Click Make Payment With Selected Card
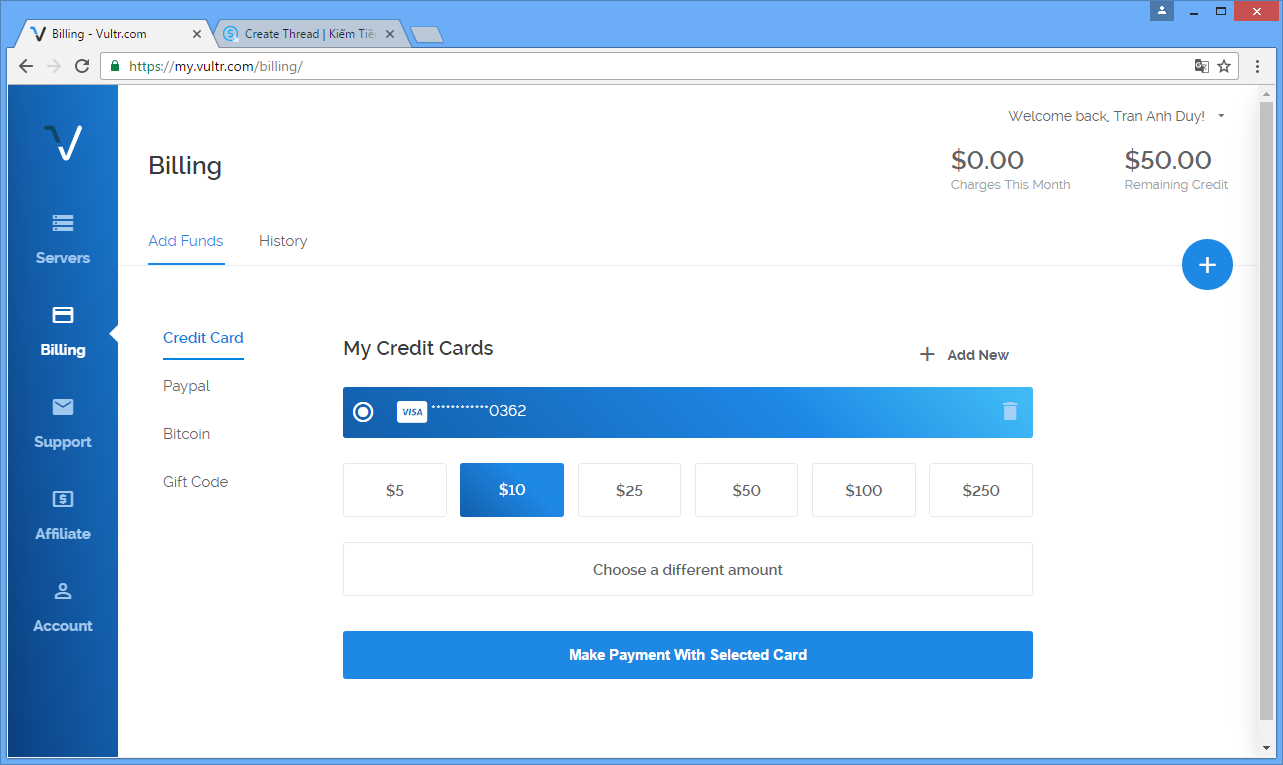Image resolution: width=1283 pixels, height=765 pixels. tap(688, 655)
